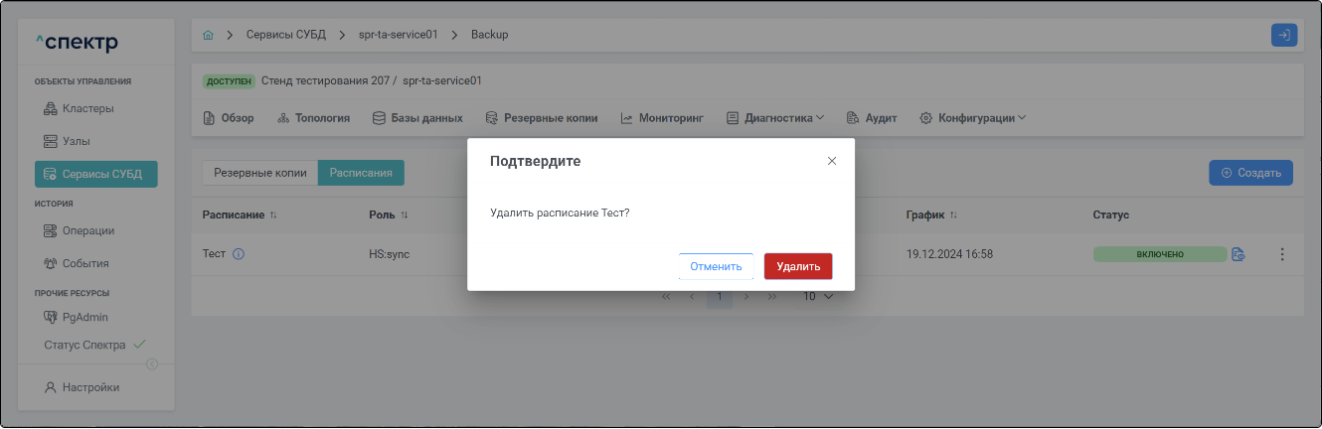
Task: Click Тест schedule name cell
Action: [214, 254]
